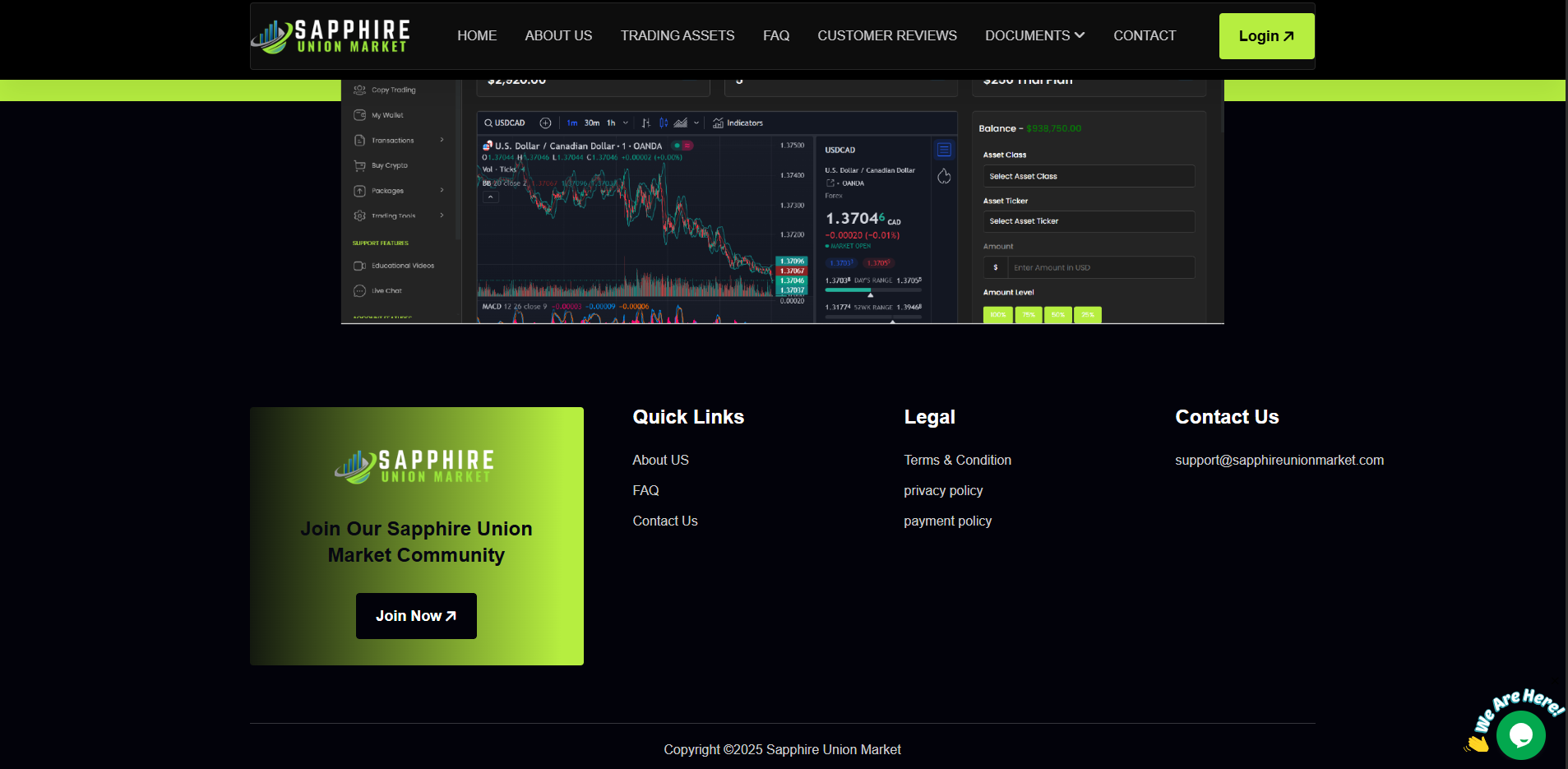The width and height of the screenshot is (1568, 769).
Task: Choose the 100% amount level
Action: pyautogui.click(x=997, y=315)
